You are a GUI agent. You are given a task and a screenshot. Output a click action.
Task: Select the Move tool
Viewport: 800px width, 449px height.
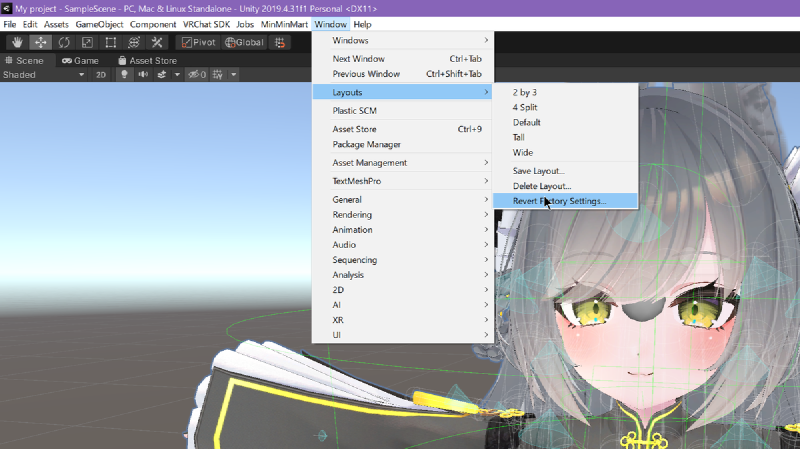40,42
